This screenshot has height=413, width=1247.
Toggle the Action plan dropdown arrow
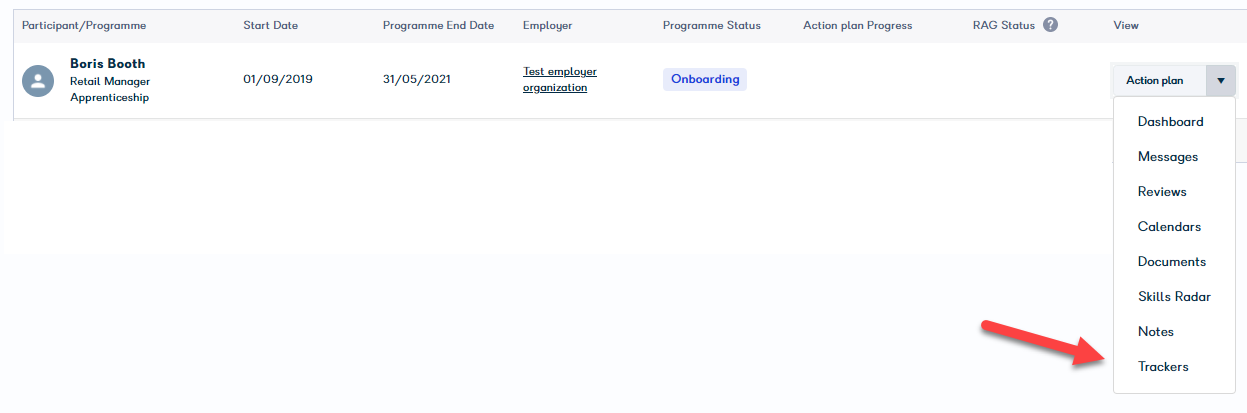pos(1221,80)
